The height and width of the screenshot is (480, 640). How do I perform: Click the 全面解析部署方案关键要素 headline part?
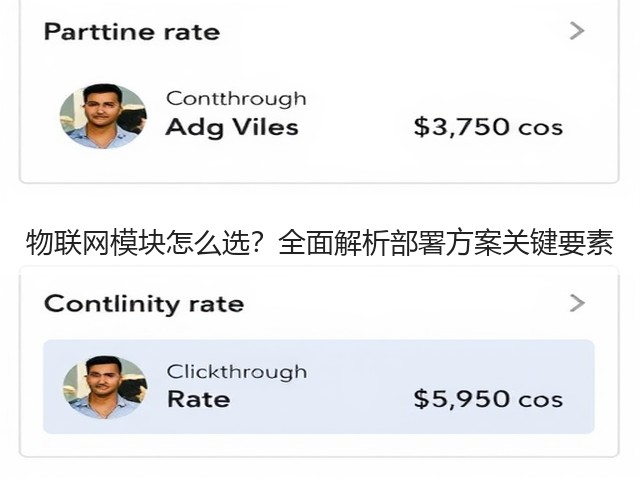(x=446, y=243)
